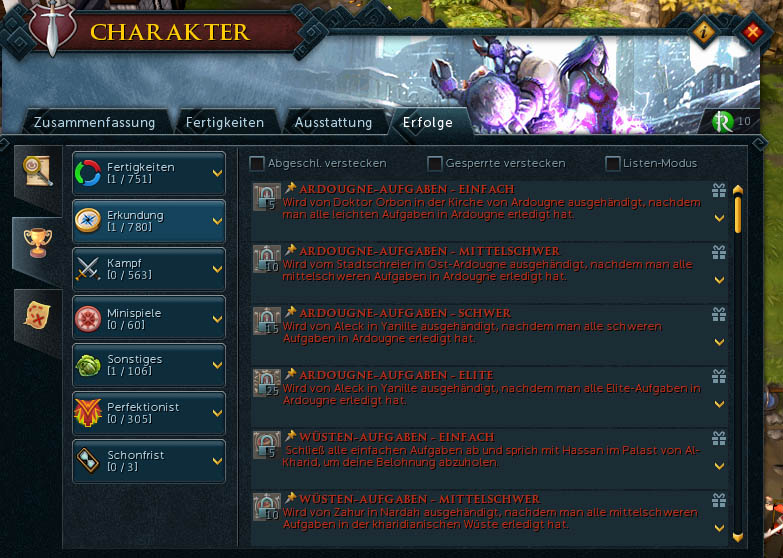Click gift reward icon for Ardougne-Aufgaben Einfach
This screenshot has width=783, height=558.
click(719, 190)
